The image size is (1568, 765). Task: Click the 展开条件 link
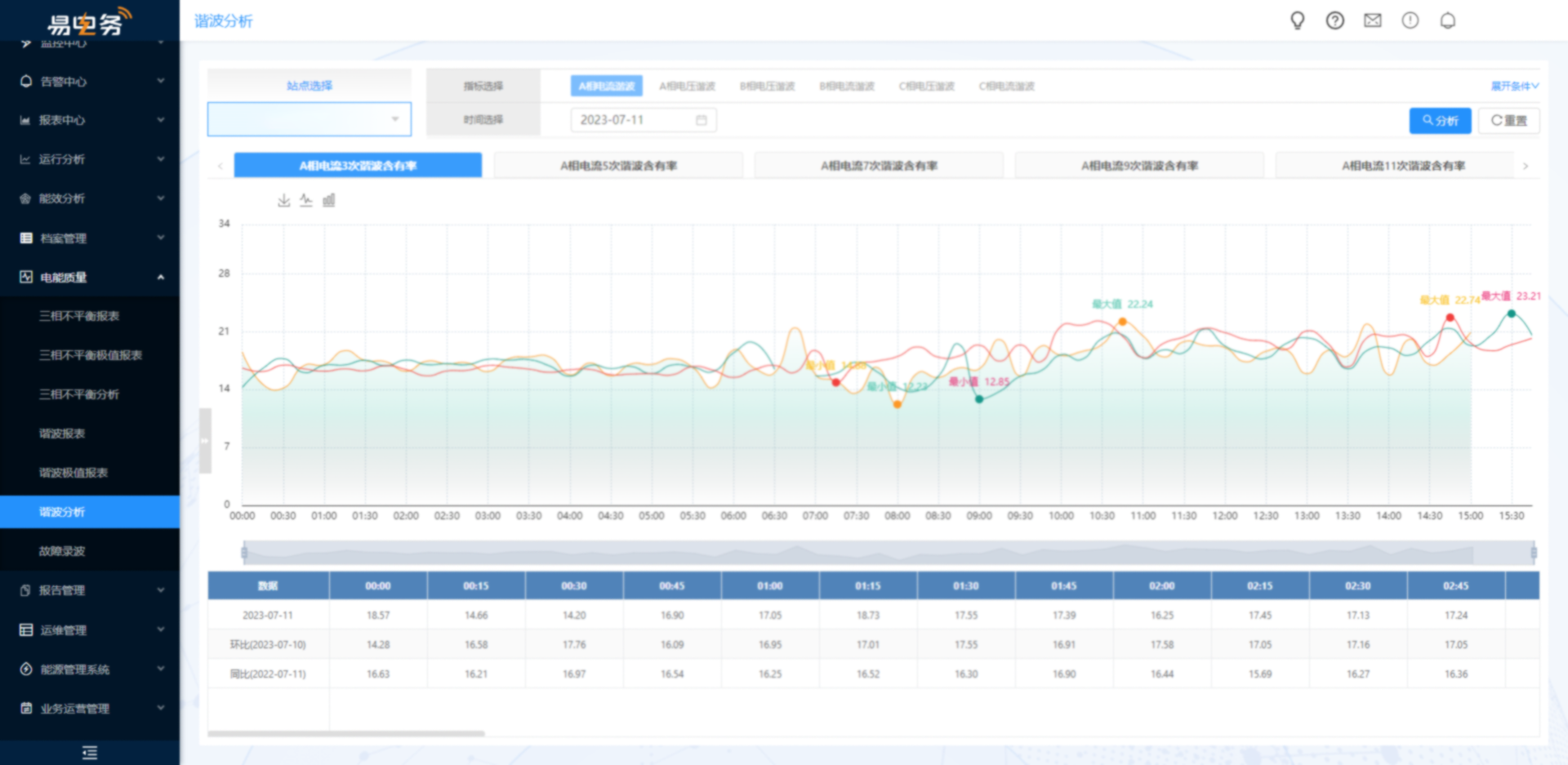pos(1514,86)
